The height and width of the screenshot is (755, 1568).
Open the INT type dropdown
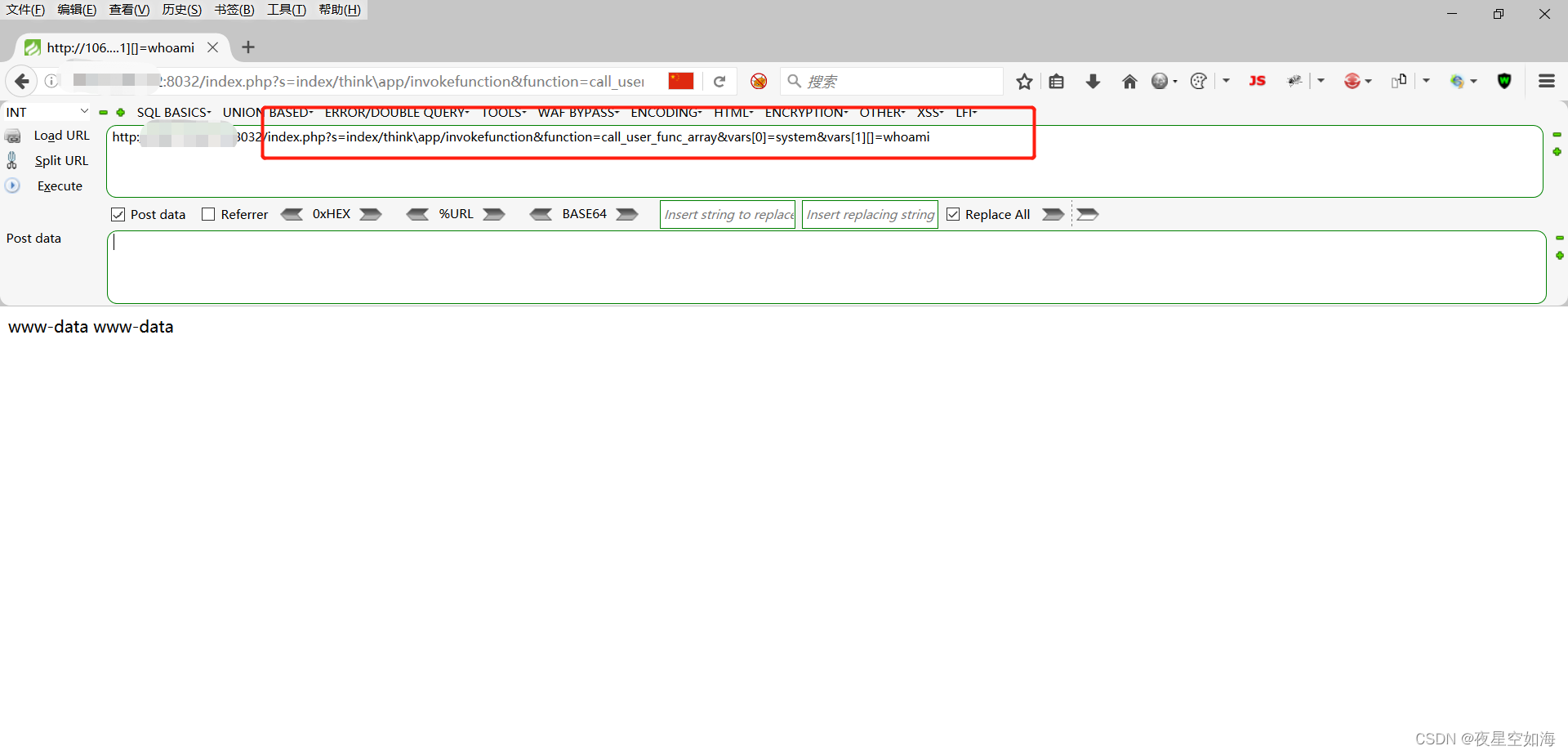click(47, 112)
